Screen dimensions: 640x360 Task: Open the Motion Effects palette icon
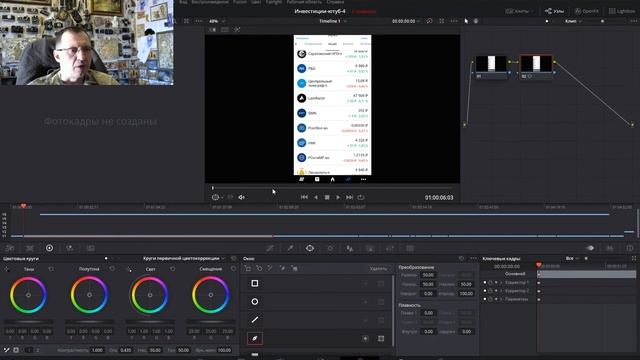[x=91, y=248]
